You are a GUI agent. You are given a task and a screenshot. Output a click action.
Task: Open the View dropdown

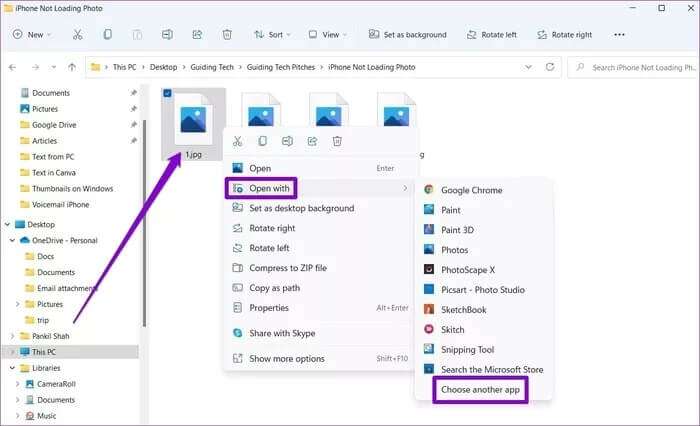[328, 34]
